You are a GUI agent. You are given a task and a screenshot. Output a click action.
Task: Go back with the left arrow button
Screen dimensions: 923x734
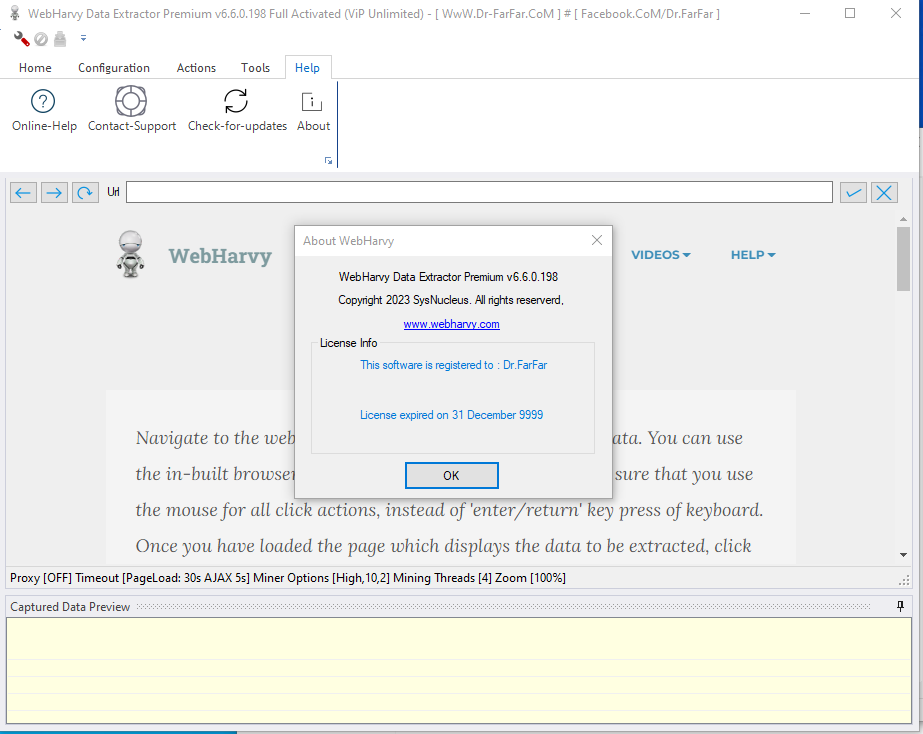(x=24, y=192)
